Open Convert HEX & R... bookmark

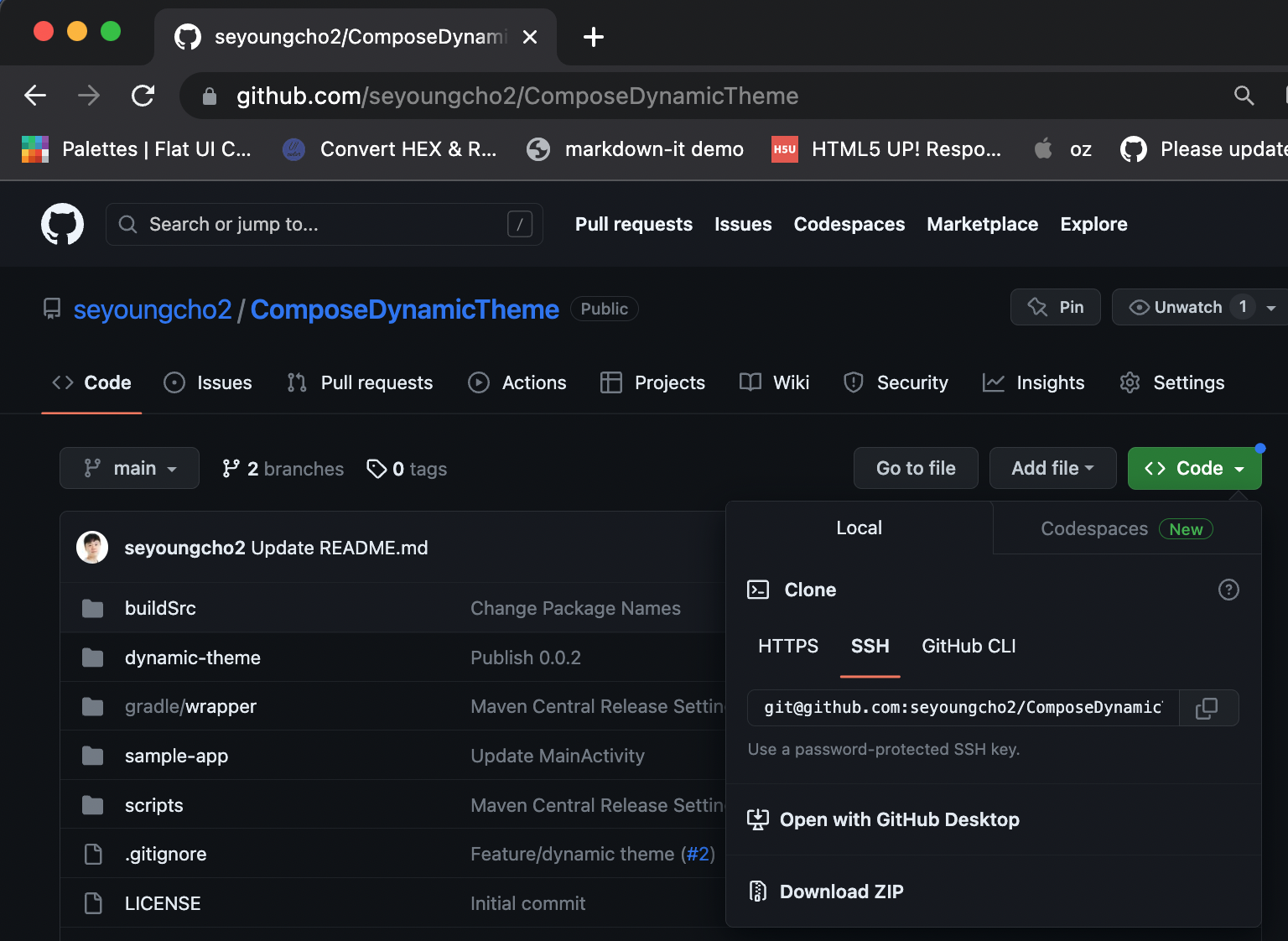pyautogui.click(x=390, y=149)
